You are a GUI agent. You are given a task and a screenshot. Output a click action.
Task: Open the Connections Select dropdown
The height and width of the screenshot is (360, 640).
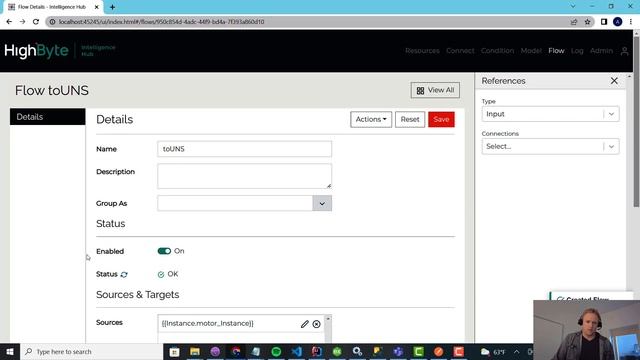pyautogui.click(x=550, y=146)
